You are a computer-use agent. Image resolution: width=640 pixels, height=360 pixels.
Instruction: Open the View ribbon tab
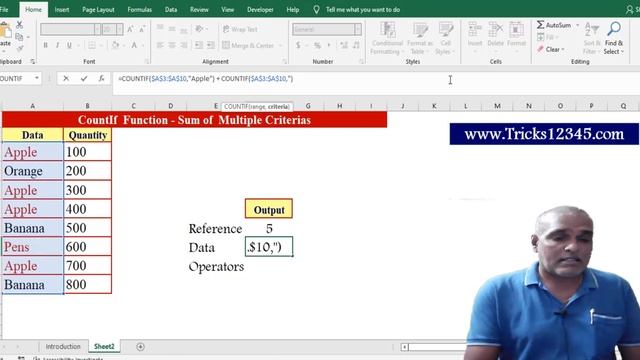(228, 9)
